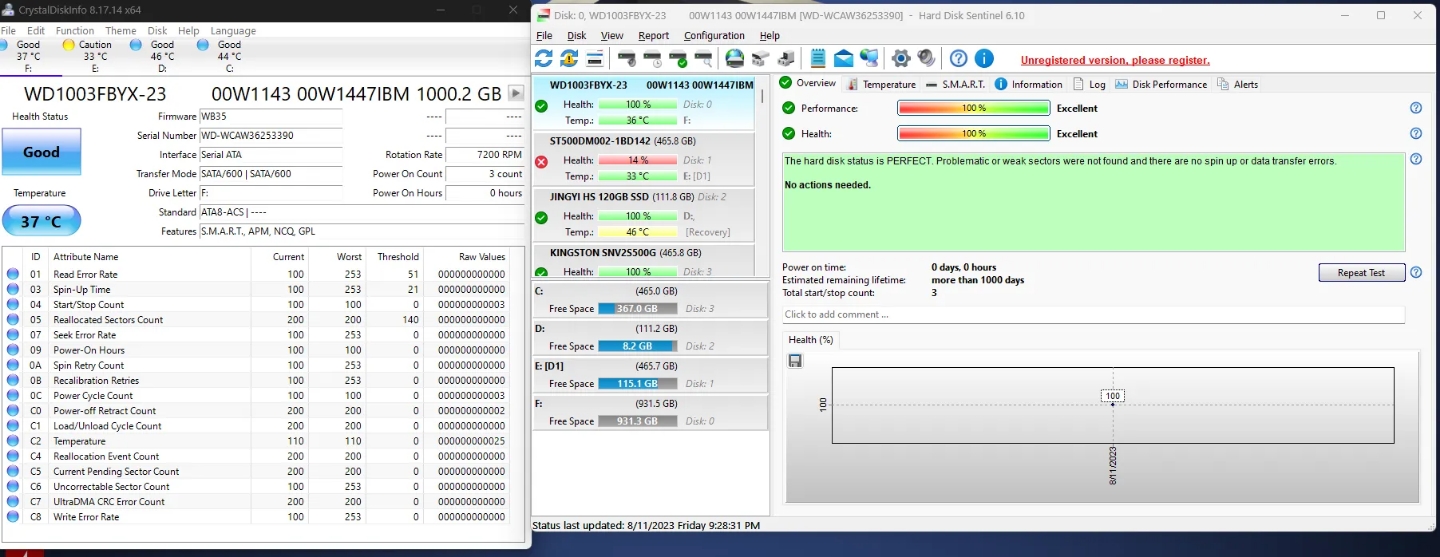This screenshot has height=557, width=1440.
Task: Select the Overview tab
Action: tap(807, 83)
